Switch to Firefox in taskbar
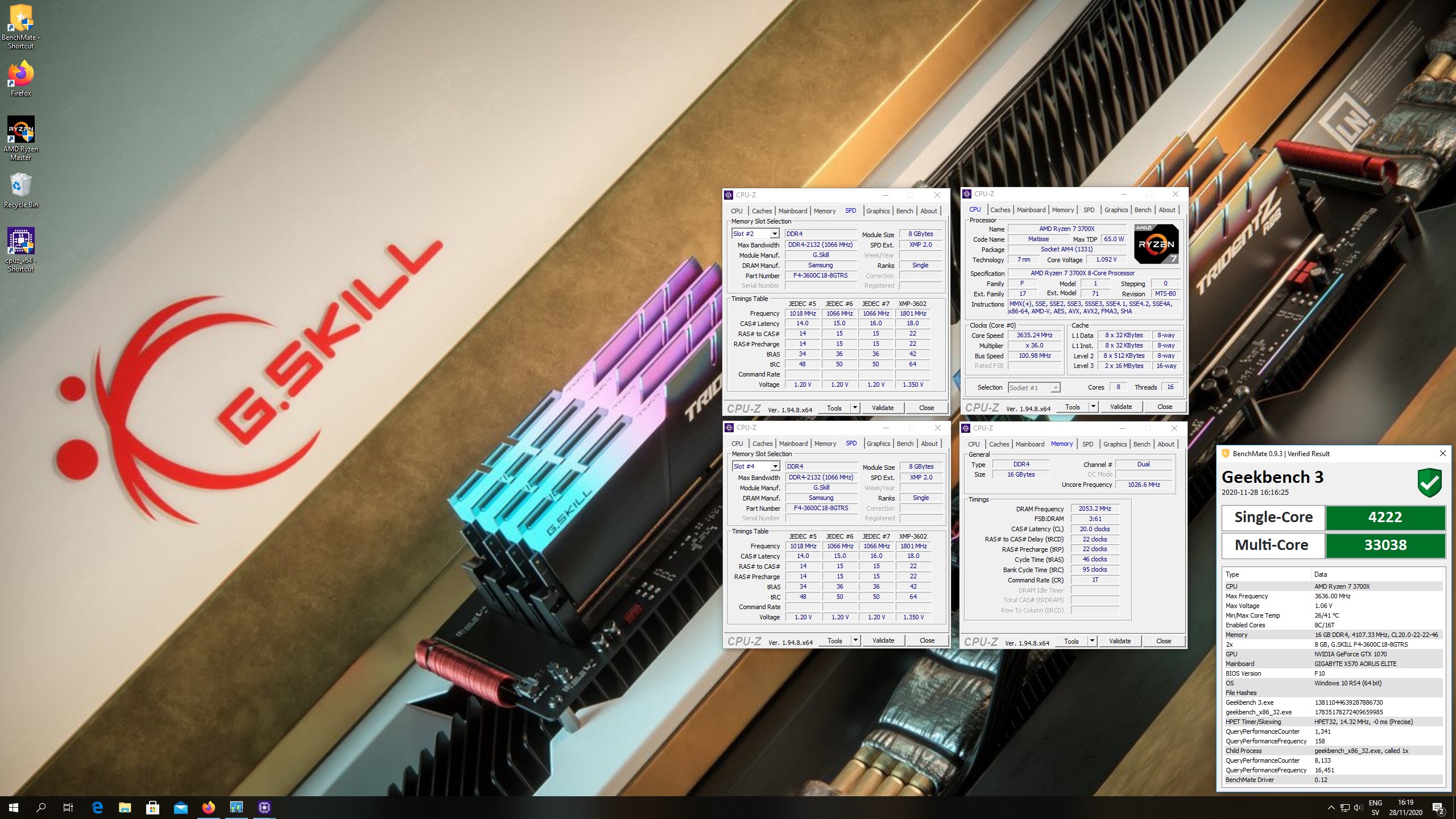 208,807
